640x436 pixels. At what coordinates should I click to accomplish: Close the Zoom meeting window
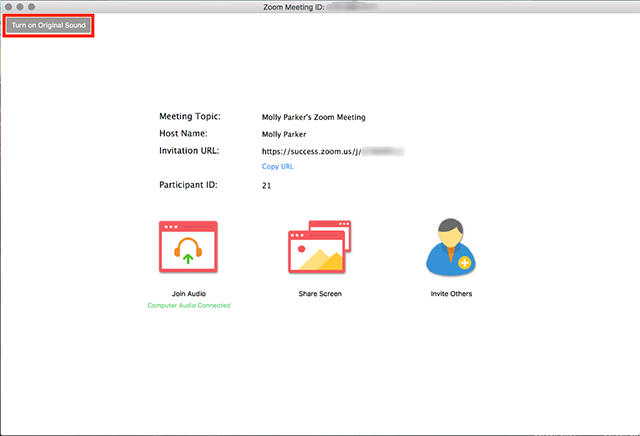(x=8, y=7)
